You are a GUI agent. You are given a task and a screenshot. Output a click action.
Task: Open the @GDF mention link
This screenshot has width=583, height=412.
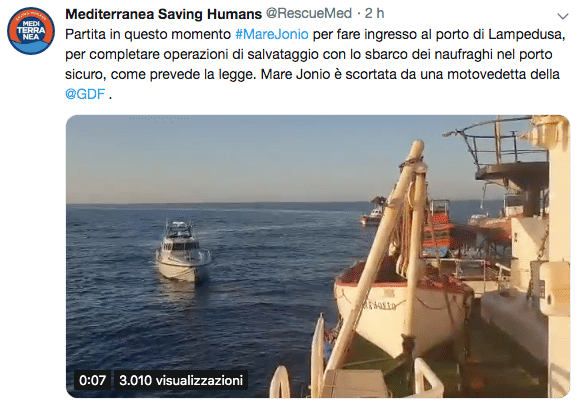point(85,94)
